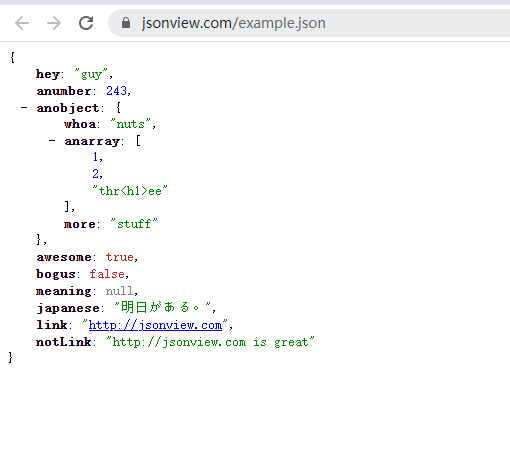Click the "link" key
510x449 pixels.
pyautogui.click(x=52, y=325)
